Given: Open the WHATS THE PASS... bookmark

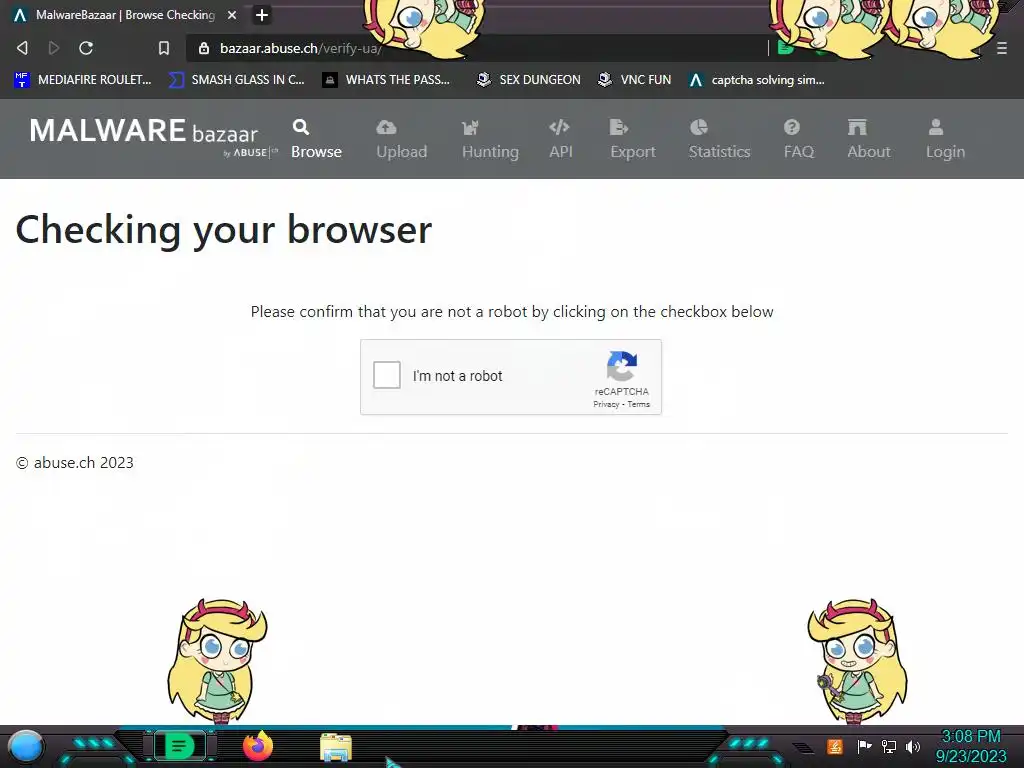Looking at the screenshot, I should (386, 80).
